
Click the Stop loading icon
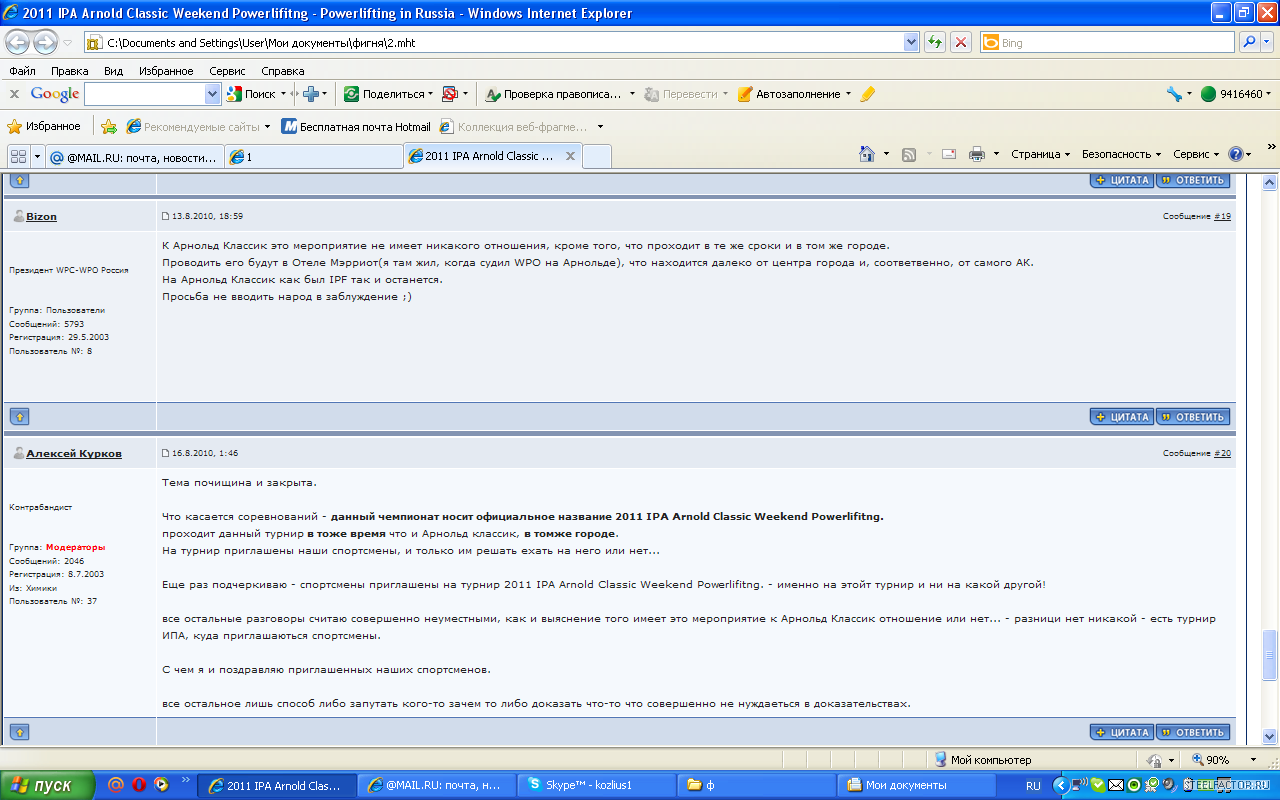960,42
